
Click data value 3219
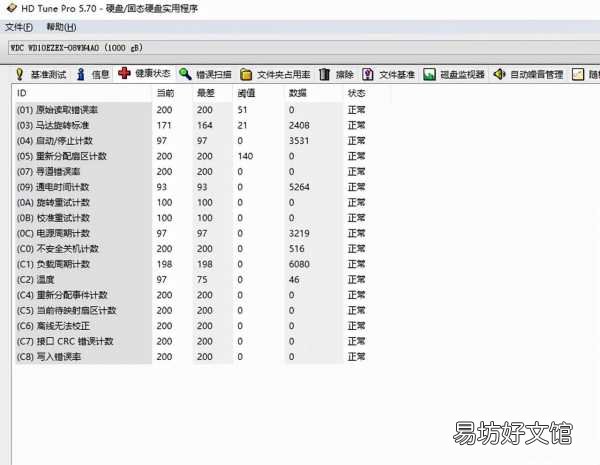click(x=299, y=233)
